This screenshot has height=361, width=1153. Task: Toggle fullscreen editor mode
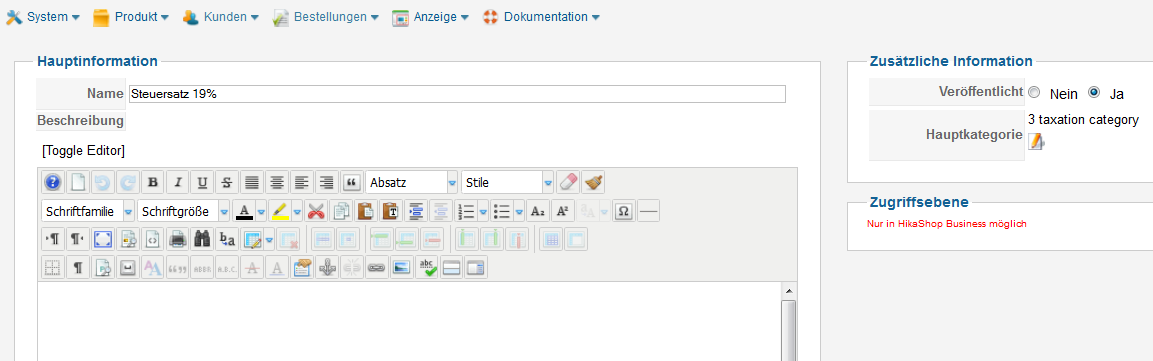[102, 240]
